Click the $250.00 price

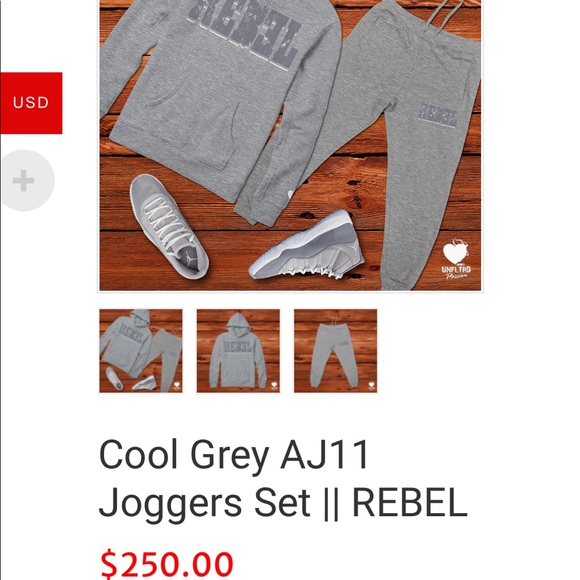click(167, 564)
